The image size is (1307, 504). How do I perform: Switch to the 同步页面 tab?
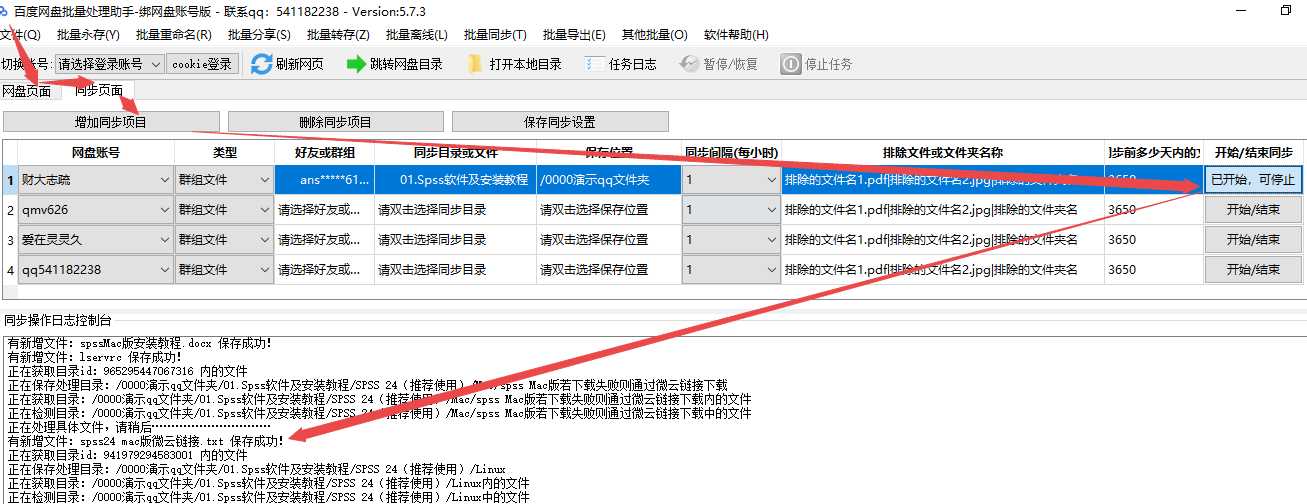pos(99,91)
